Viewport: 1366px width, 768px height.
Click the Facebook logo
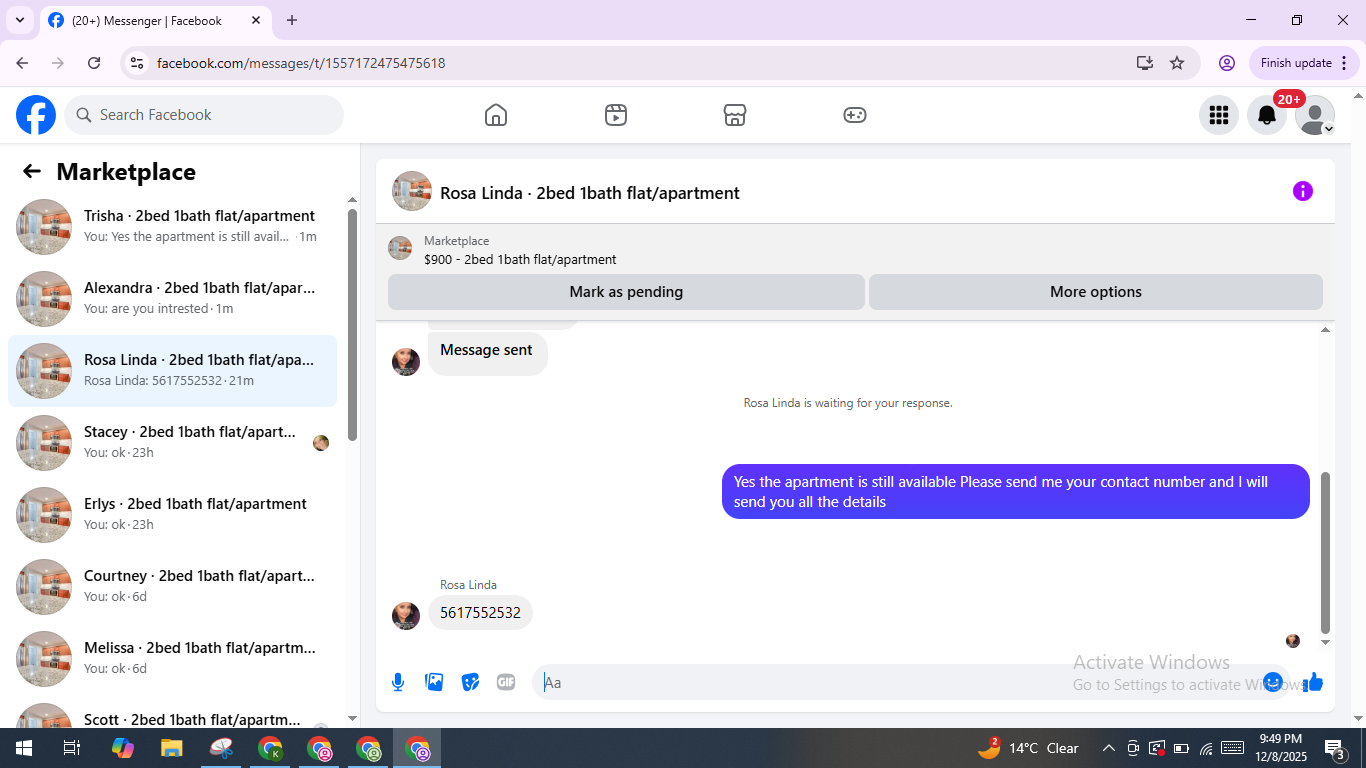tap(36, 115)
